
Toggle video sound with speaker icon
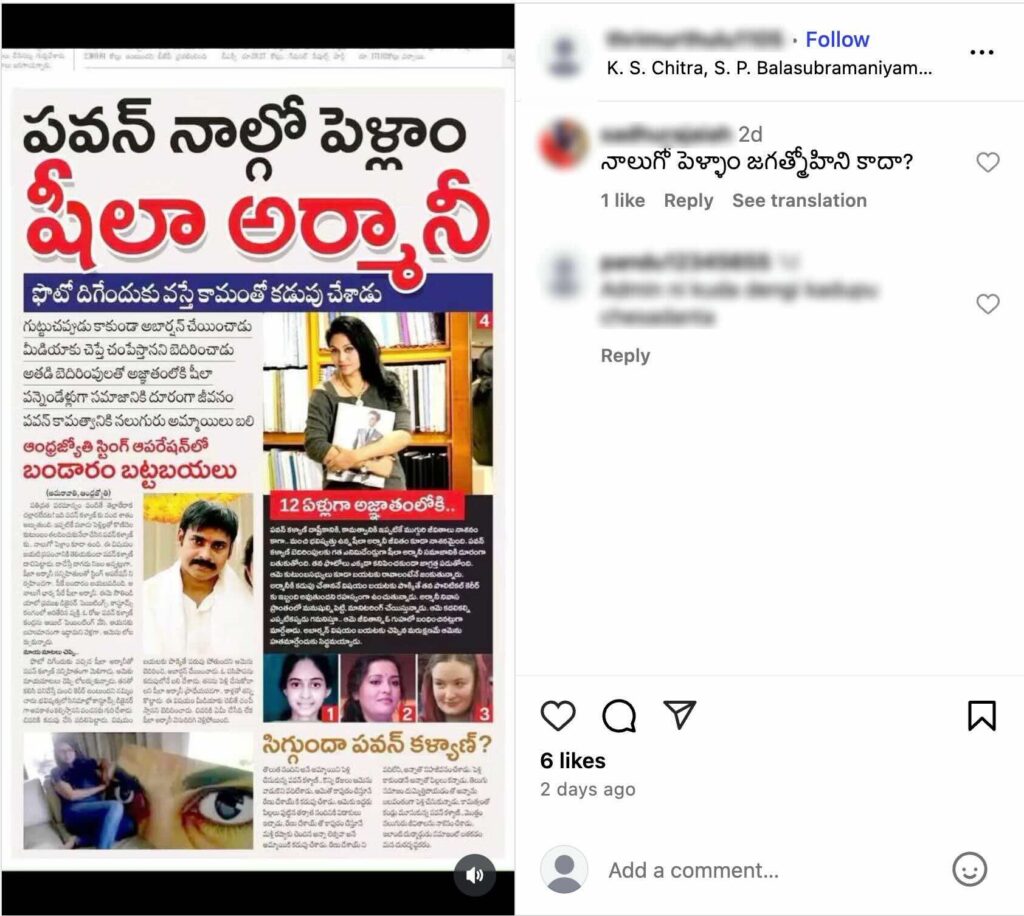(x=475, y=875)
